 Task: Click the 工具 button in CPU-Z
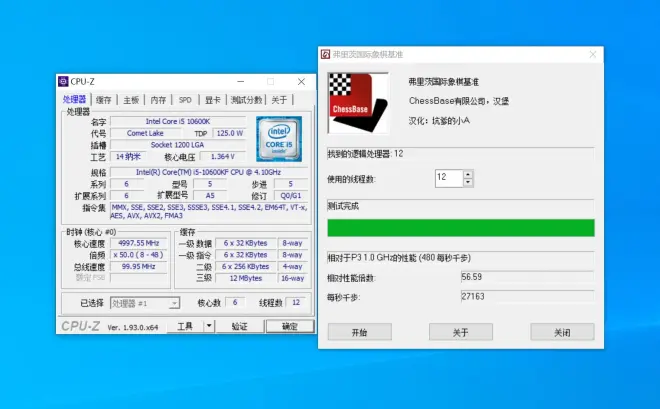pos(185,326)
